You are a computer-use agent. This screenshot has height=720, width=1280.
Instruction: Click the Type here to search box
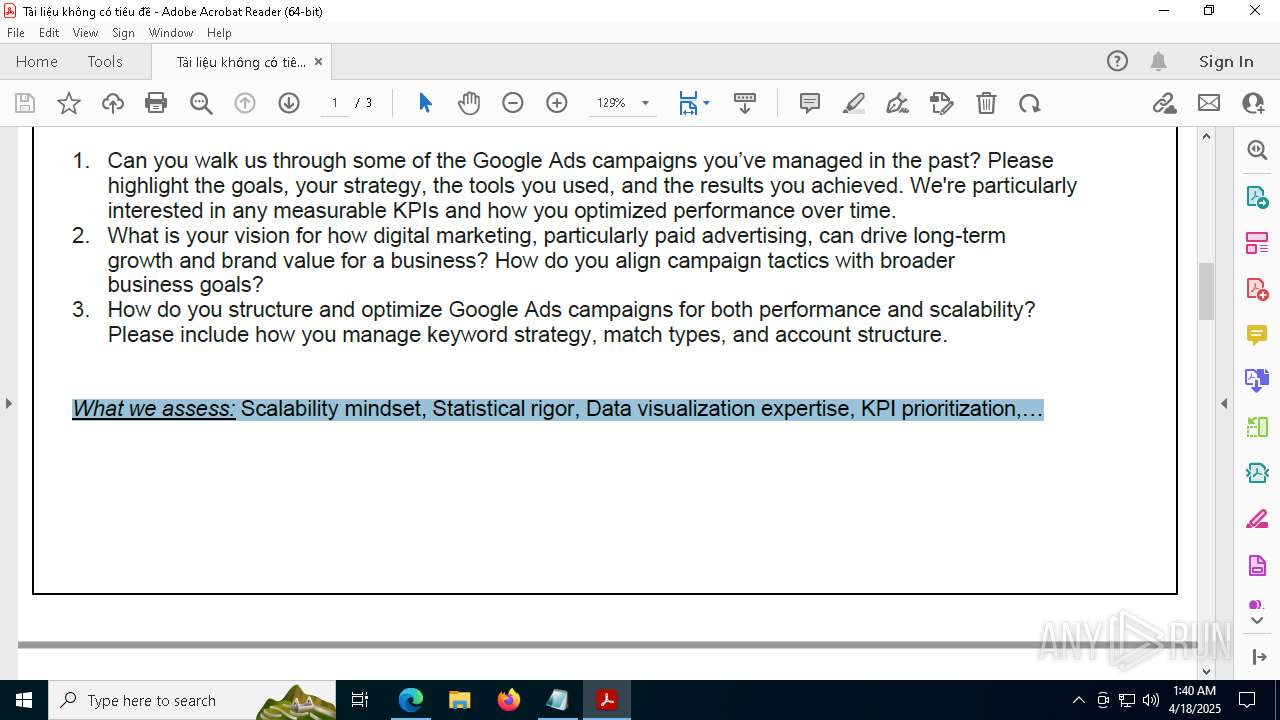(194, 700)
